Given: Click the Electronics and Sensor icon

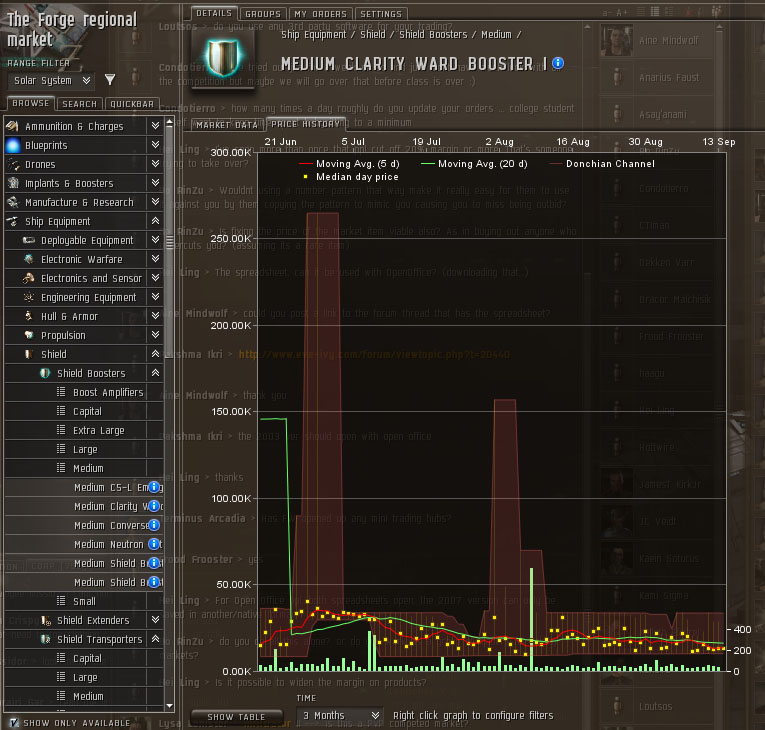Looking at the screenshot, I should click(x=29, y=279).
